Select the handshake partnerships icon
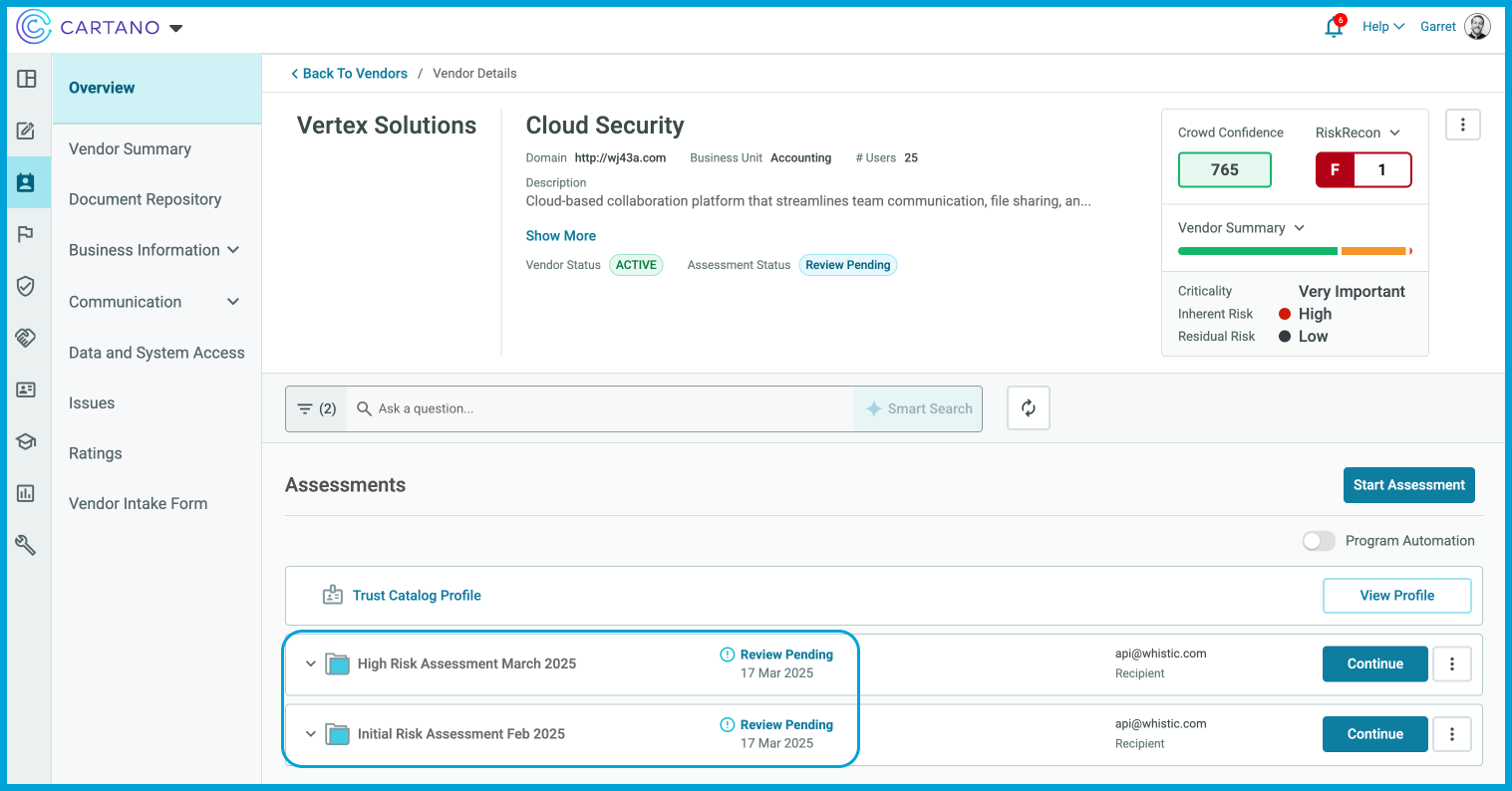The image size is (1512, 791). coord(27,337)
